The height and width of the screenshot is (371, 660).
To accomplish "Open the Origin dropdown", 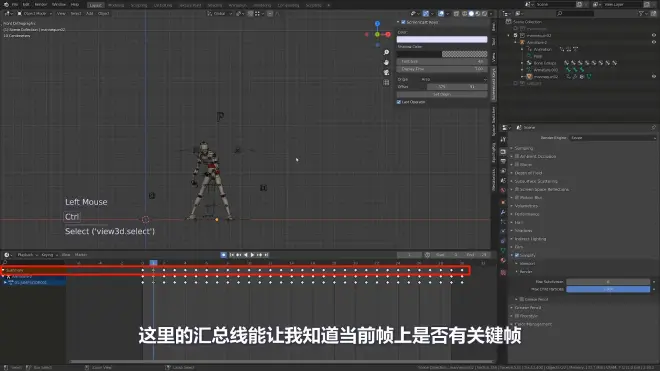I will tap(454, 79).
